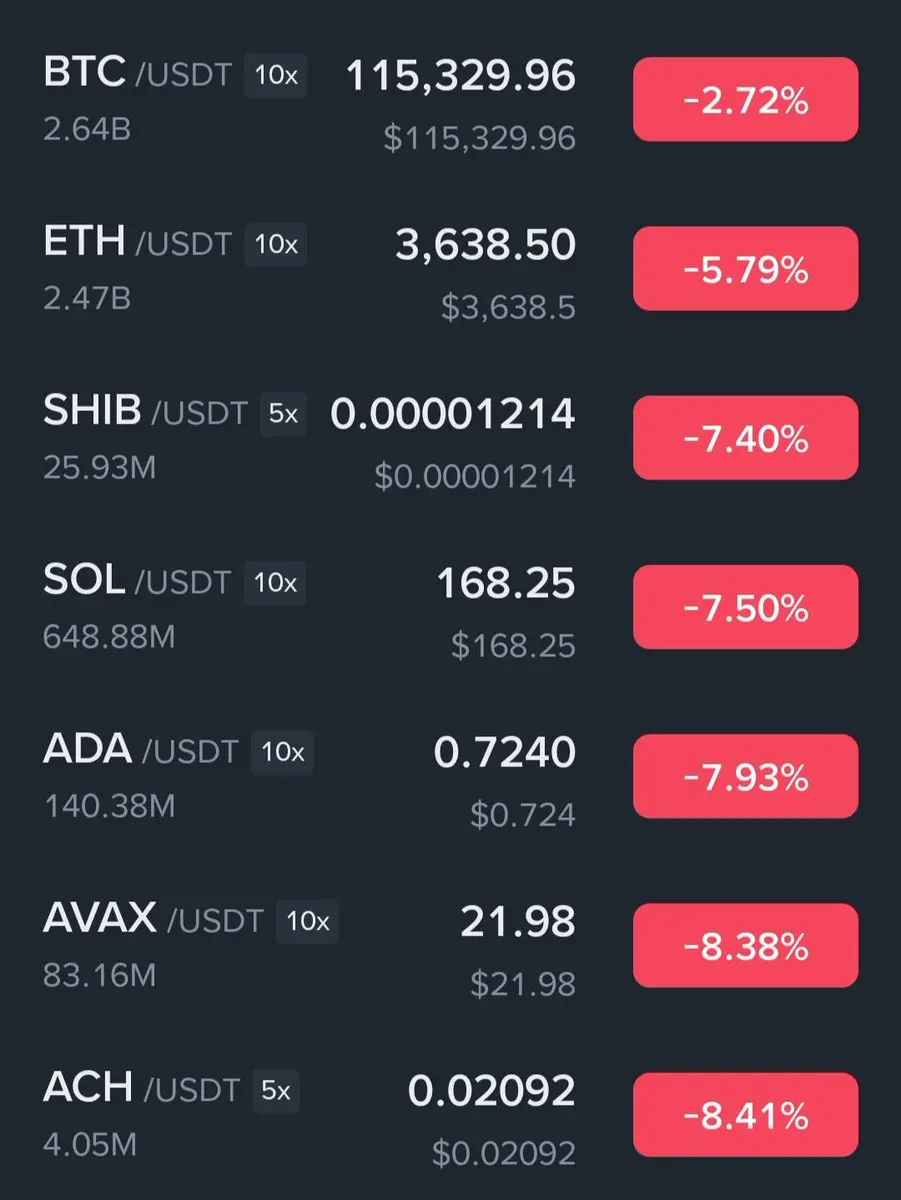
Task: Select the 10x leverage tag next to BTC
Action: [x=276, y=77]
